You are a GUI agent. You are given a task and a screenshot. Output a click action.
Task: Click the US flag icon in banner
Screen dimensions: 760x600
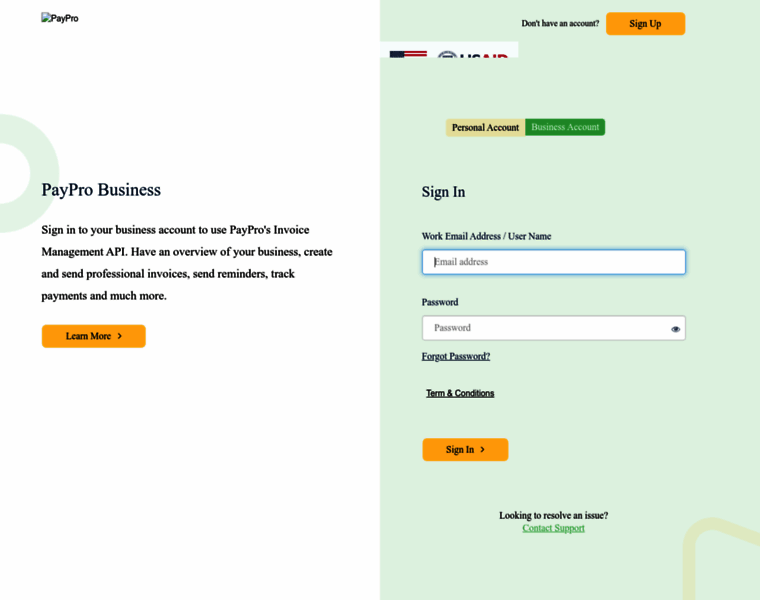pos(408,54)
